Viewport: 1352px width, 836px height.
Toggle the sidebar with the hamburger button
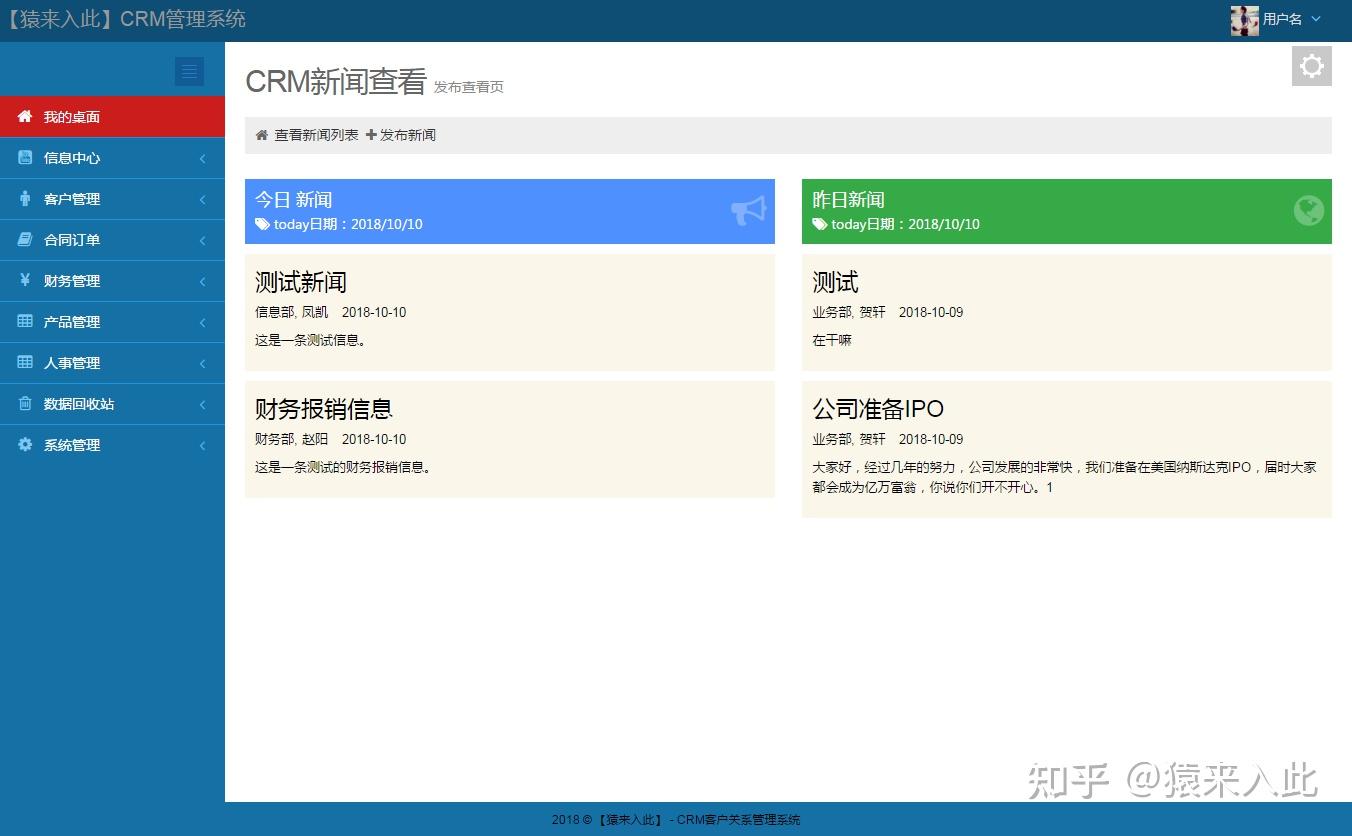tap(189, 71)
